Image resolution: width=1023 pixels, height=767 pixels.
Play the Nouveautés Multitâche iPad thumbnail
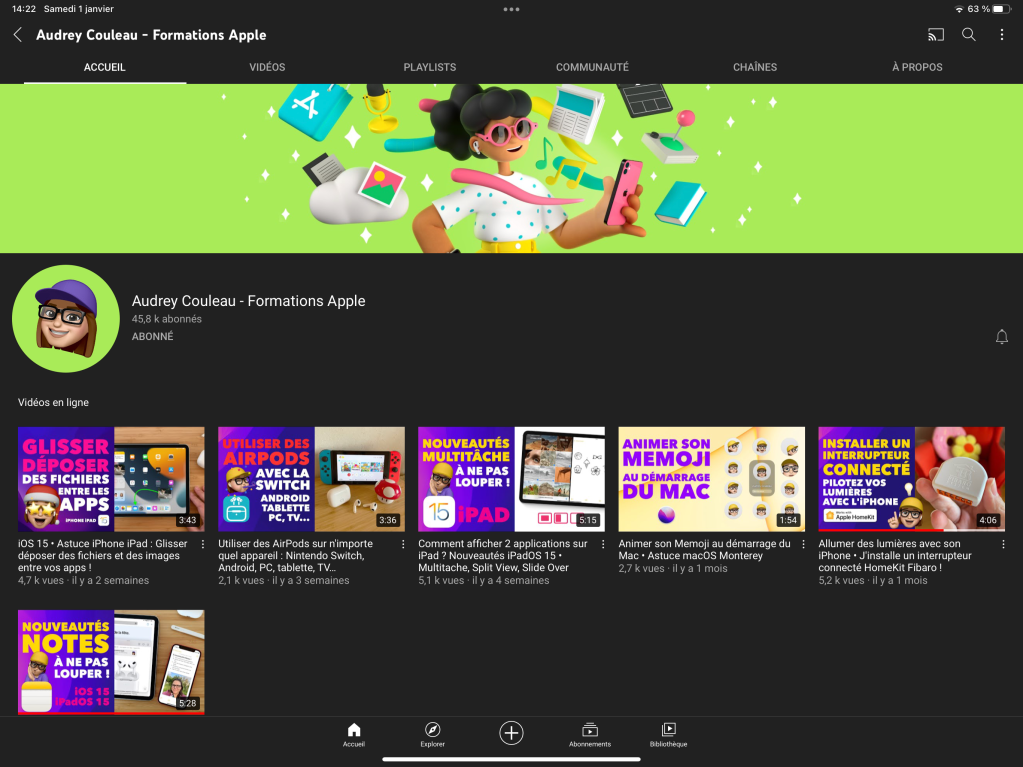(511, 479)
